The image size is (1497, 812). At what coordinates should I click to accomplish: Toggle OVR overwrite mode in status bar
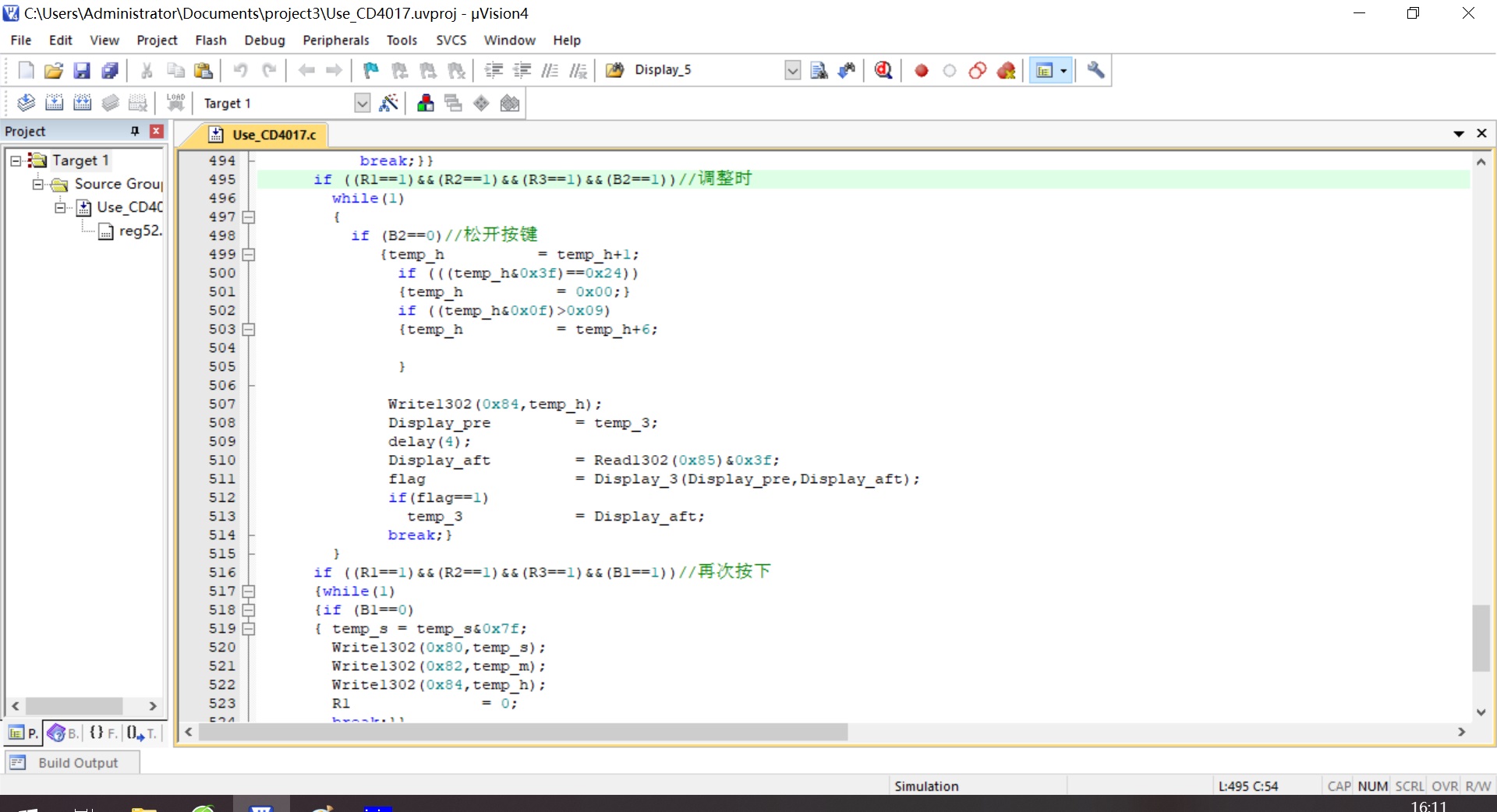1445,786
